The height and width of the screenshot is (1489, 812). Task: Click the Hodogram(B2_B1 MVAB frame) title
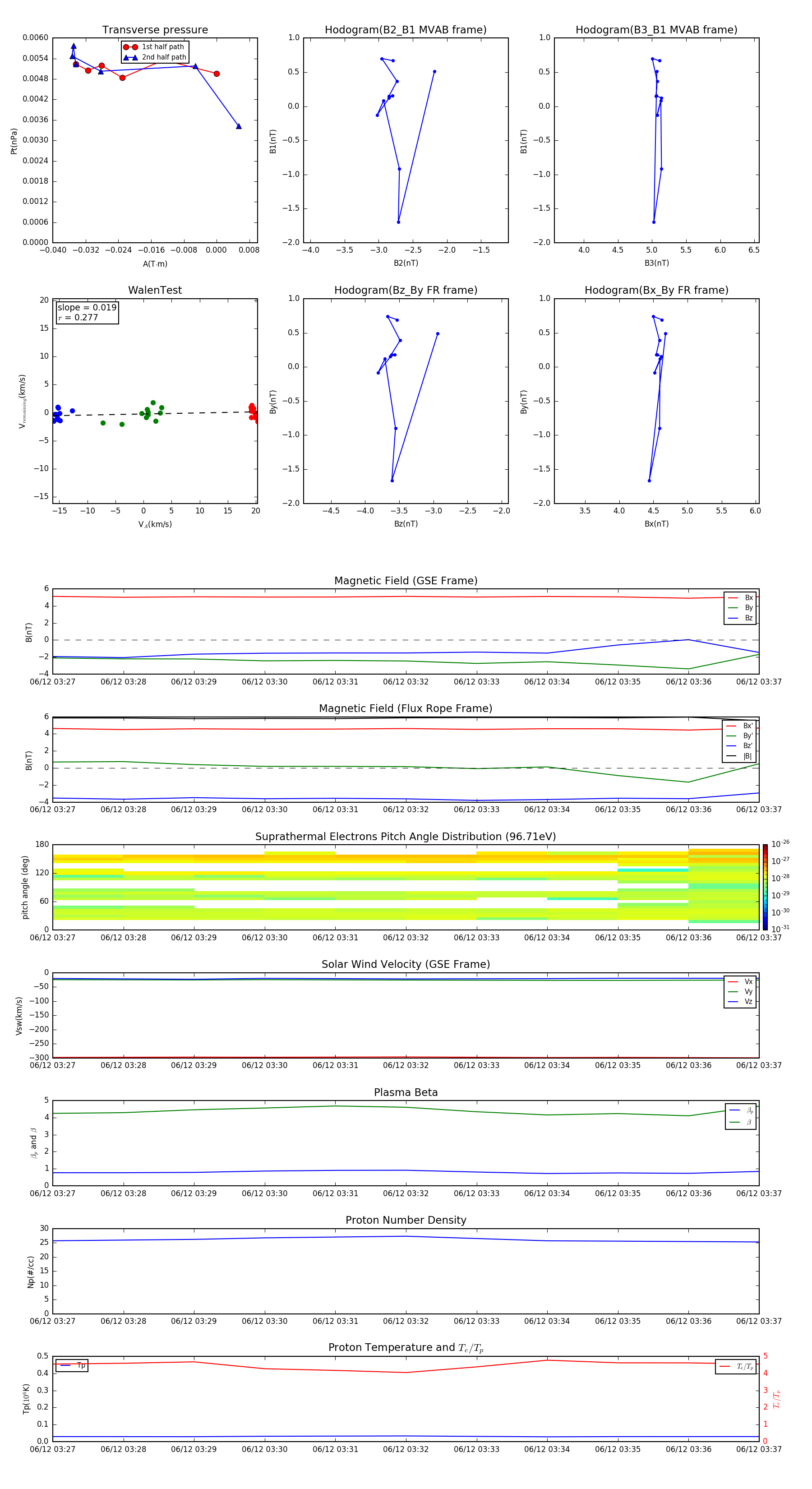406,30
